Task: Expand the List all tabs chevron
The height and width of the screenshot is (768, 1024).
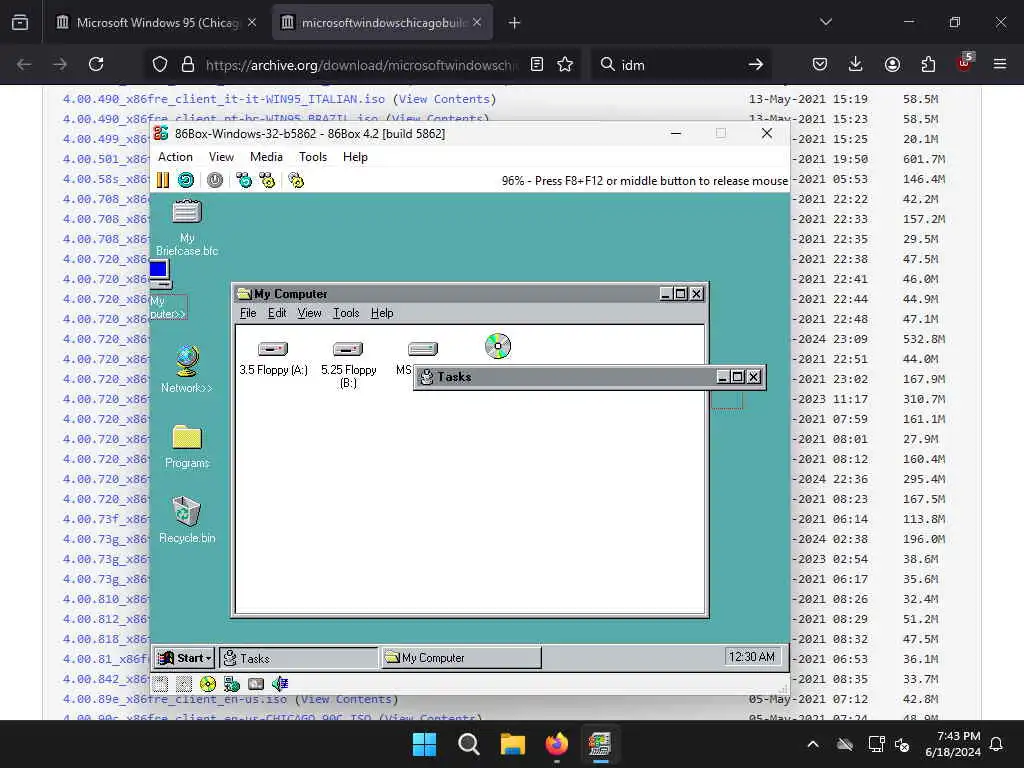Action: [x=826, y=22]
